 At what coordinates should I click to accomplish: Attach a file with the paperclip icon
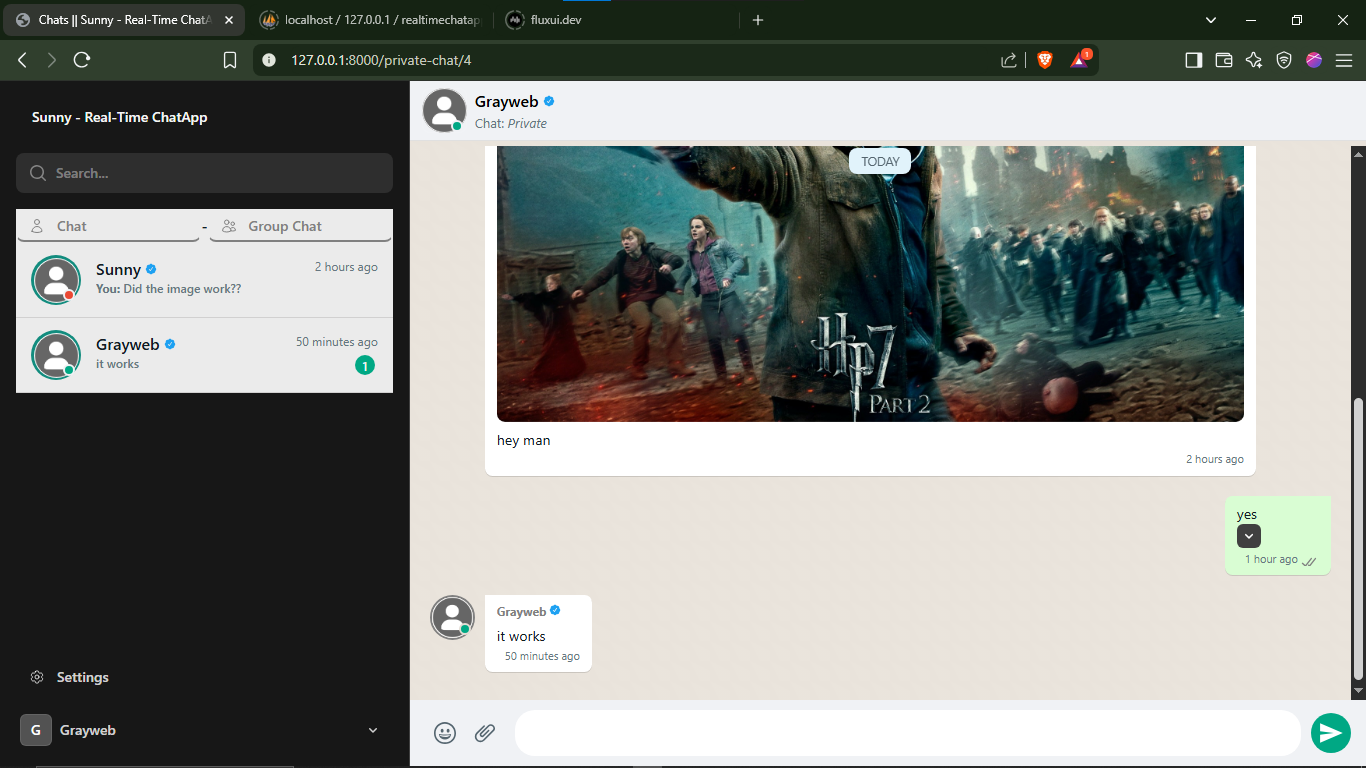485,733
